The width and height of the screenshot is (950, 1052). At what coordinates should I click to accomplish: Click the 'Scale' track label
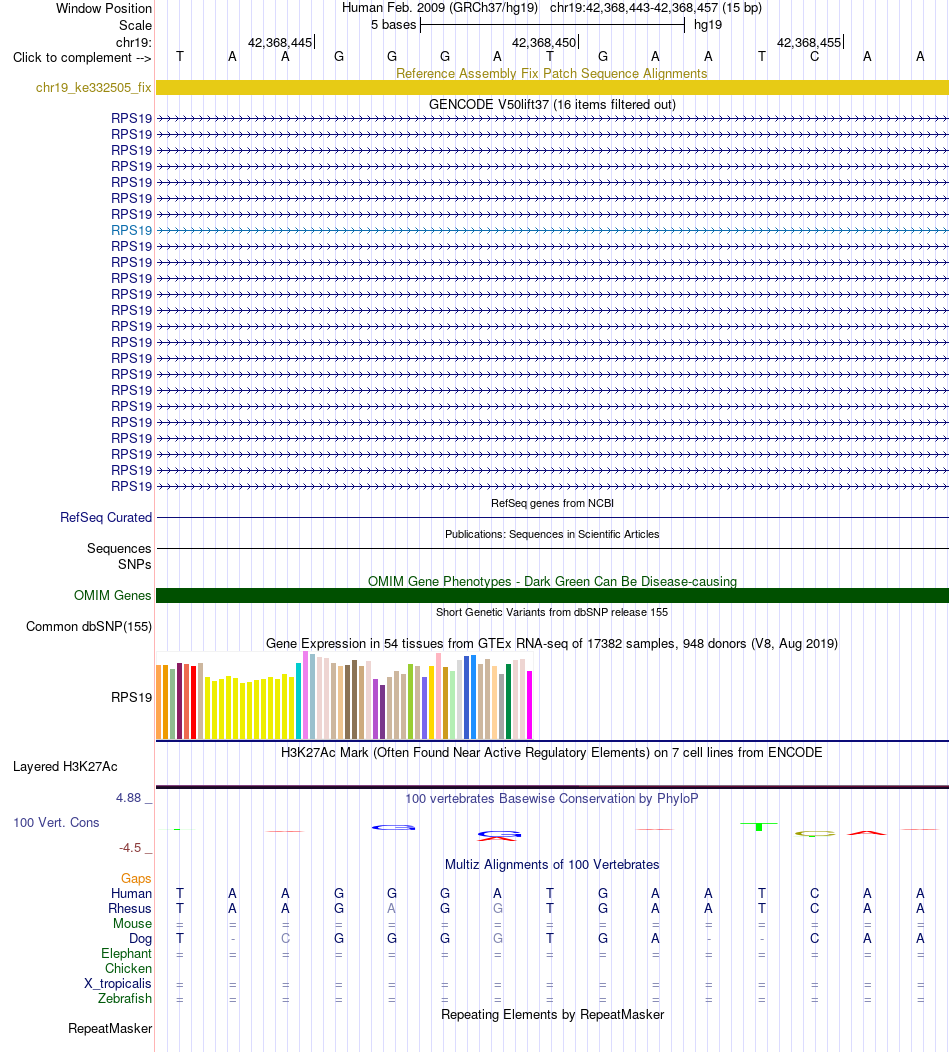click(136, 25)
